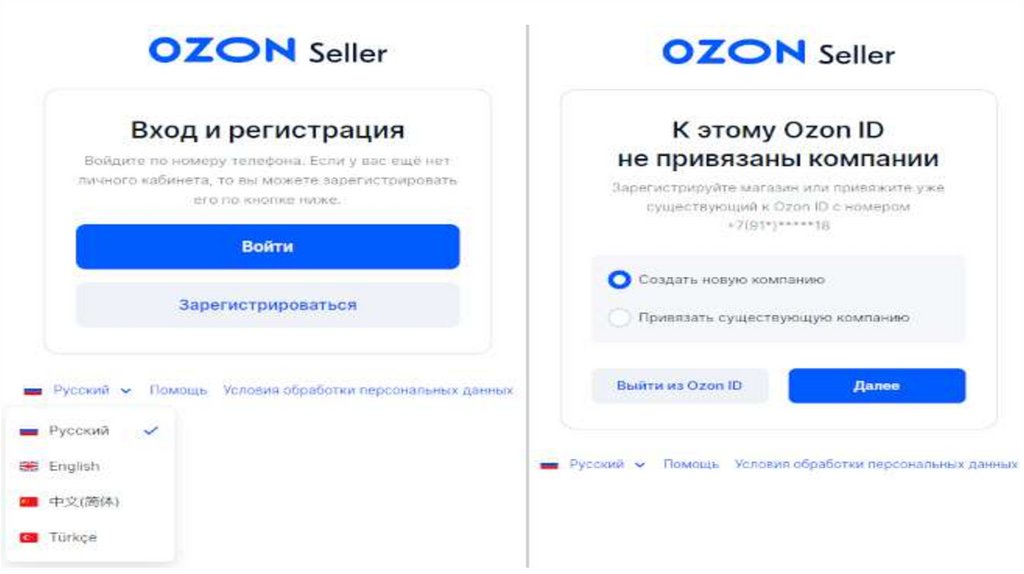Click the UK flag icon beside English
This screenshot has width=1024, height=574.
coord(29,467)
